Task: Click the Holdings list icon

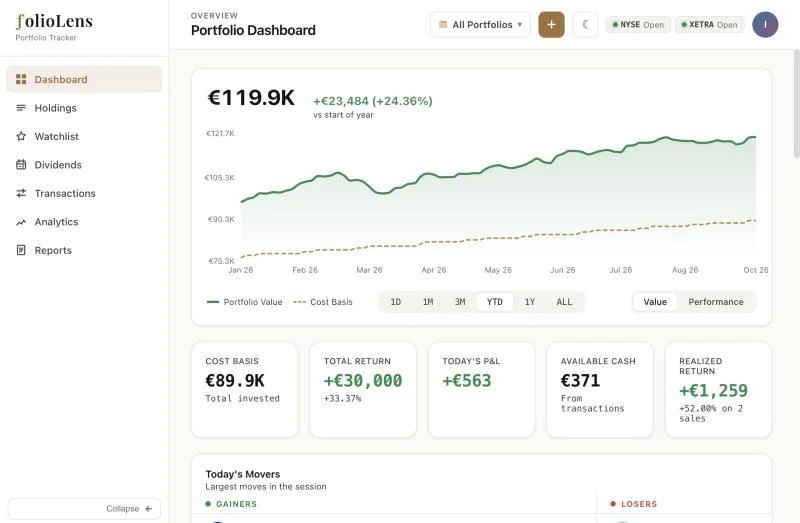Action: coord(21,108)
